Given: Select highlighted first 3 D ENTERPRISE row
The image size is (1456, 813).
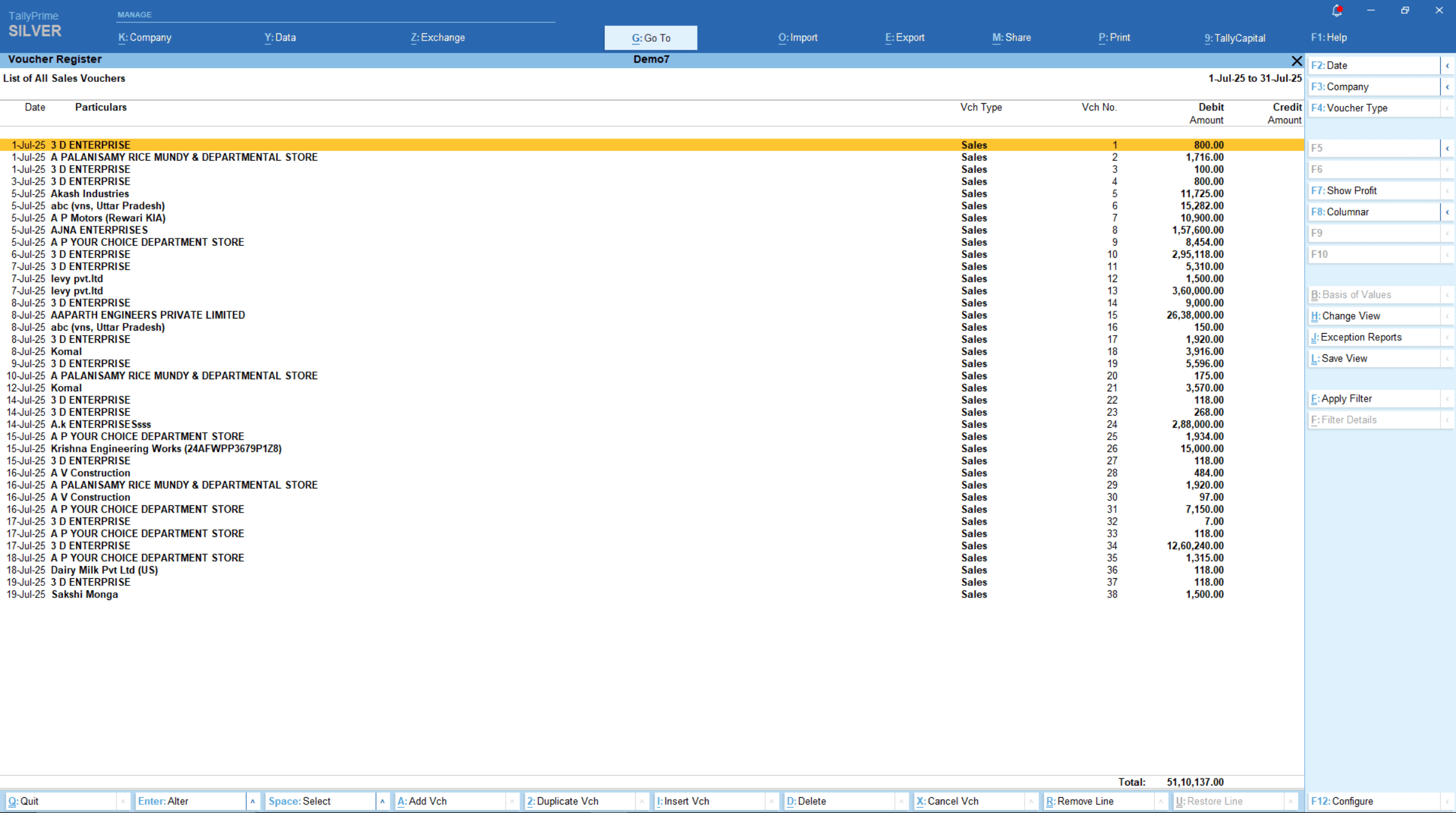Looking at the screenshot, I should pos(652,145).
